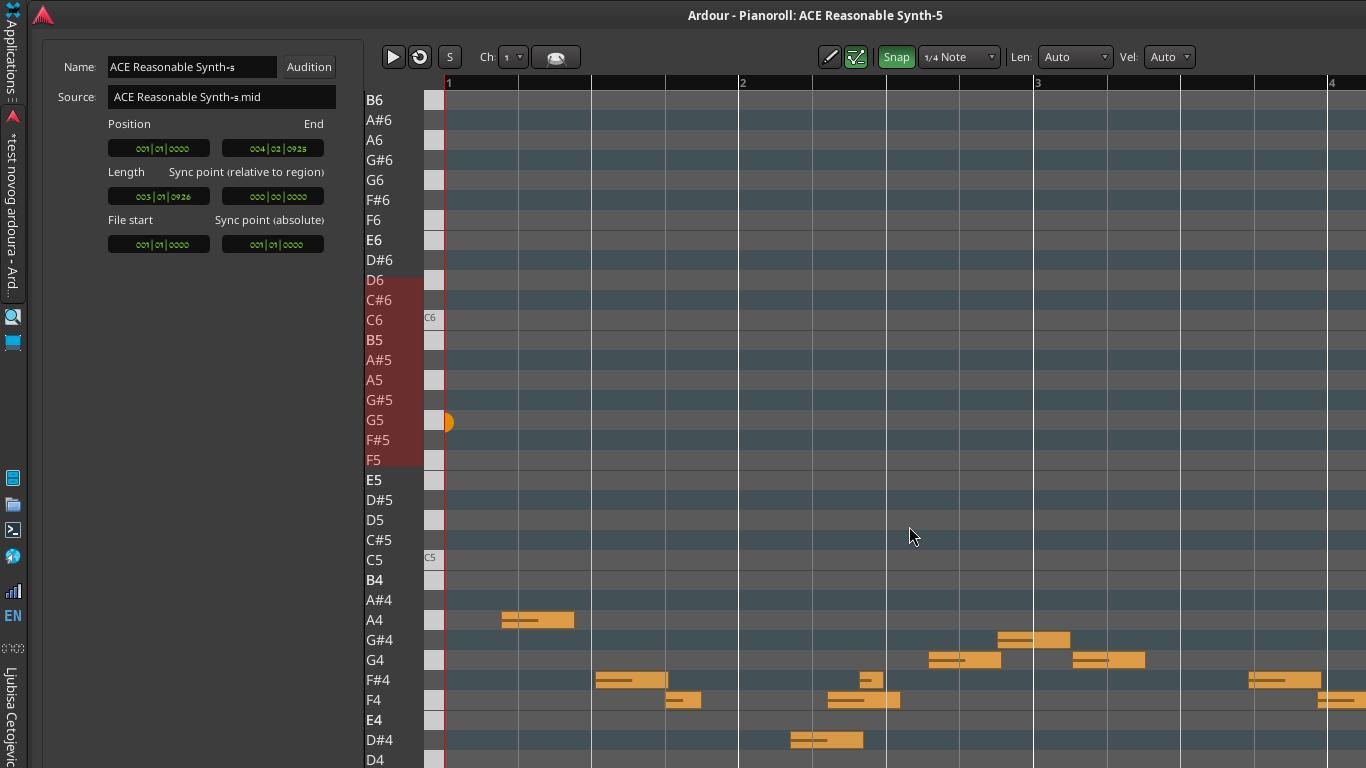Click the Audition button
This screenshot has width=1366, height=768.
click(309, 67)
